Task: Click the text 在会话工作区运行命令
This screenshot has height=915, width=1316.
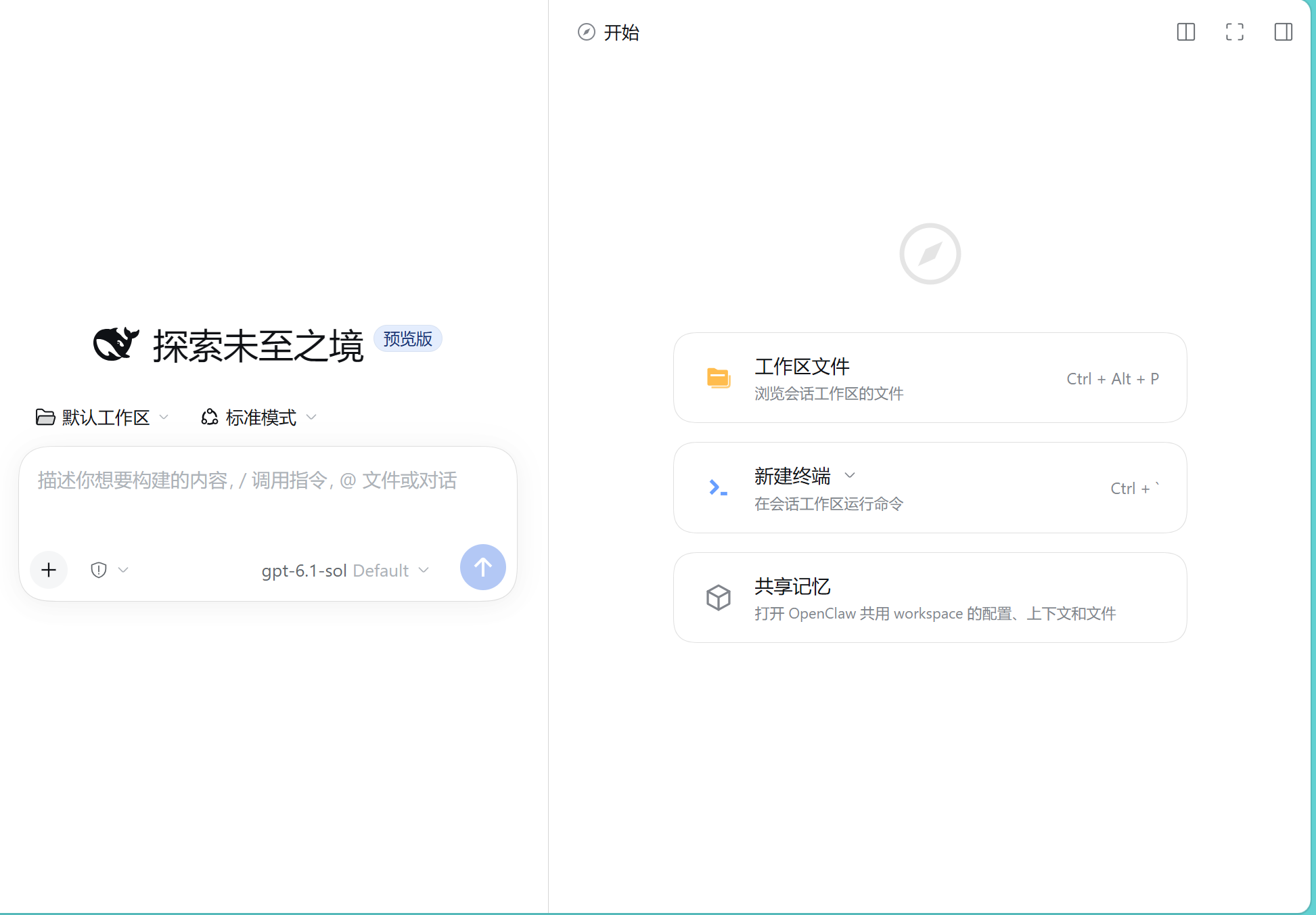Action: (829, 504)
